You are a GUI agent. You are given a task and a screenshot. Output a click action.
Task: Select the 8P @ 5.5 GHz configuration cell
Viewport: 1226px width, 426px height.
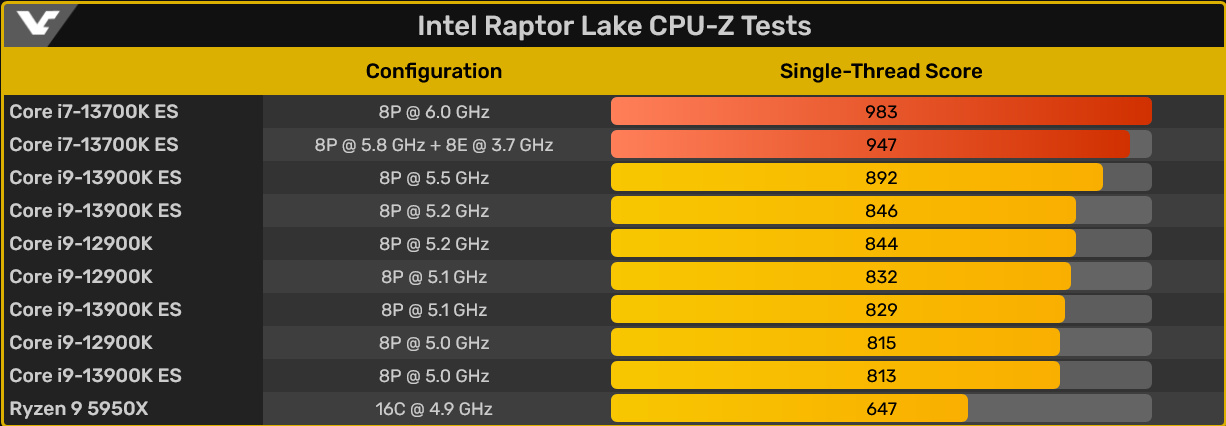(433, 177)
